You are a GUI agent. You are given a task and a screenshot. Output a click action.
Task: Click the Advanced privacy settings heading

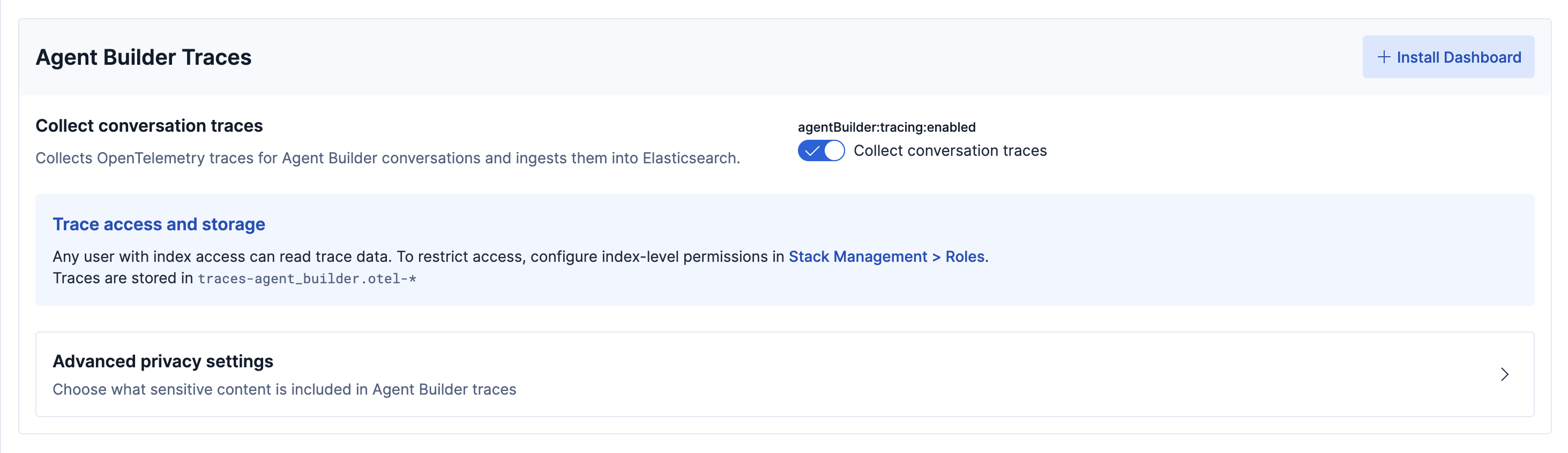tap(162, 361)
